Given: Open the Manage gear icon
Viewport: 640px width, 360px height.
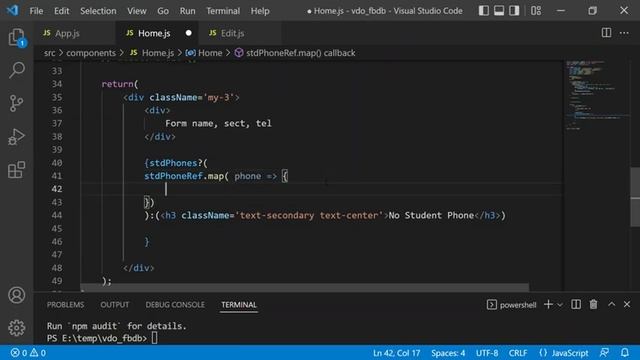Looking at the screenshot, I should pyautogui.click(x=16, y=327).
